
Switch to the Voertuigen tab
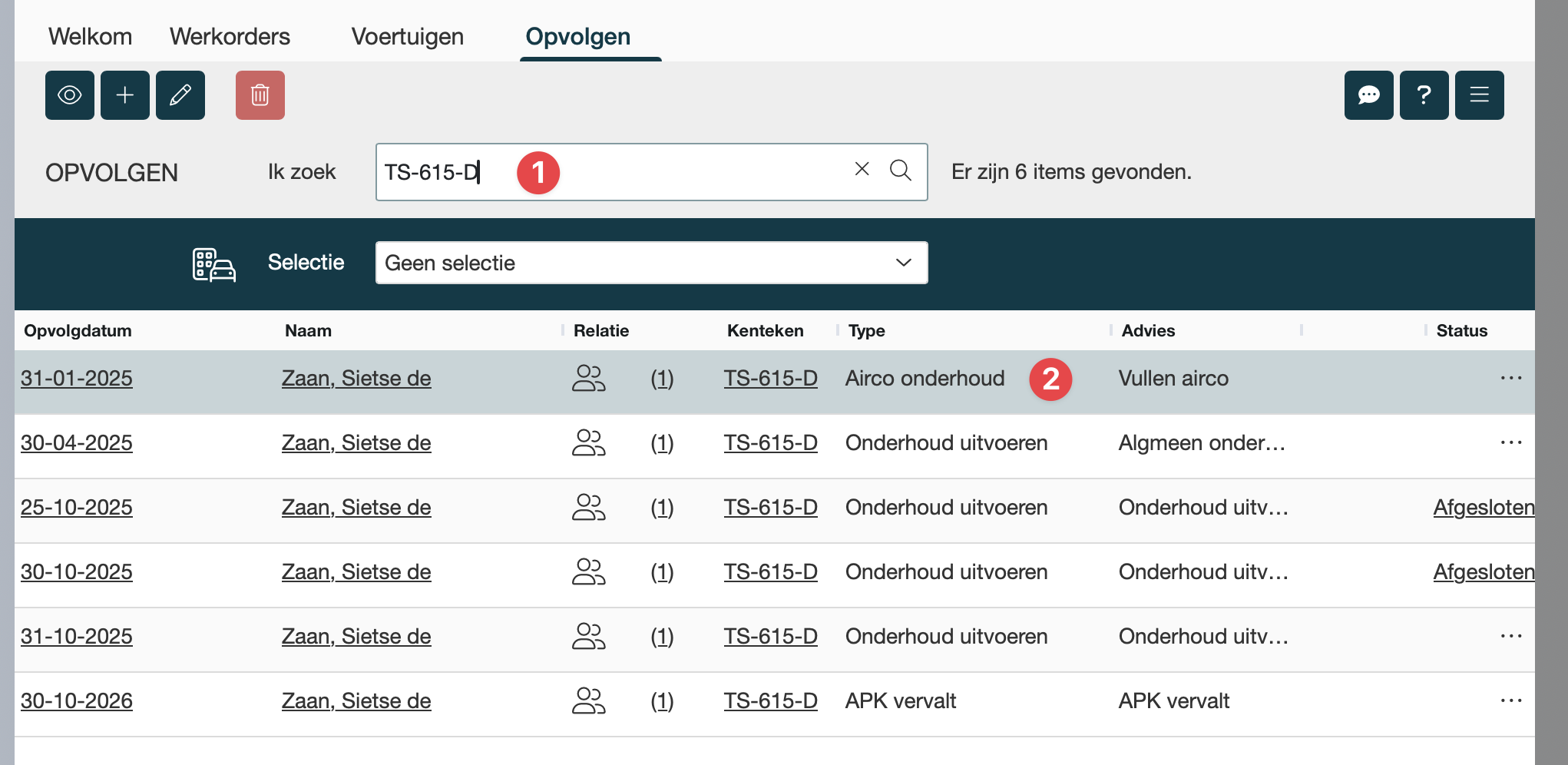coord(407,37)
